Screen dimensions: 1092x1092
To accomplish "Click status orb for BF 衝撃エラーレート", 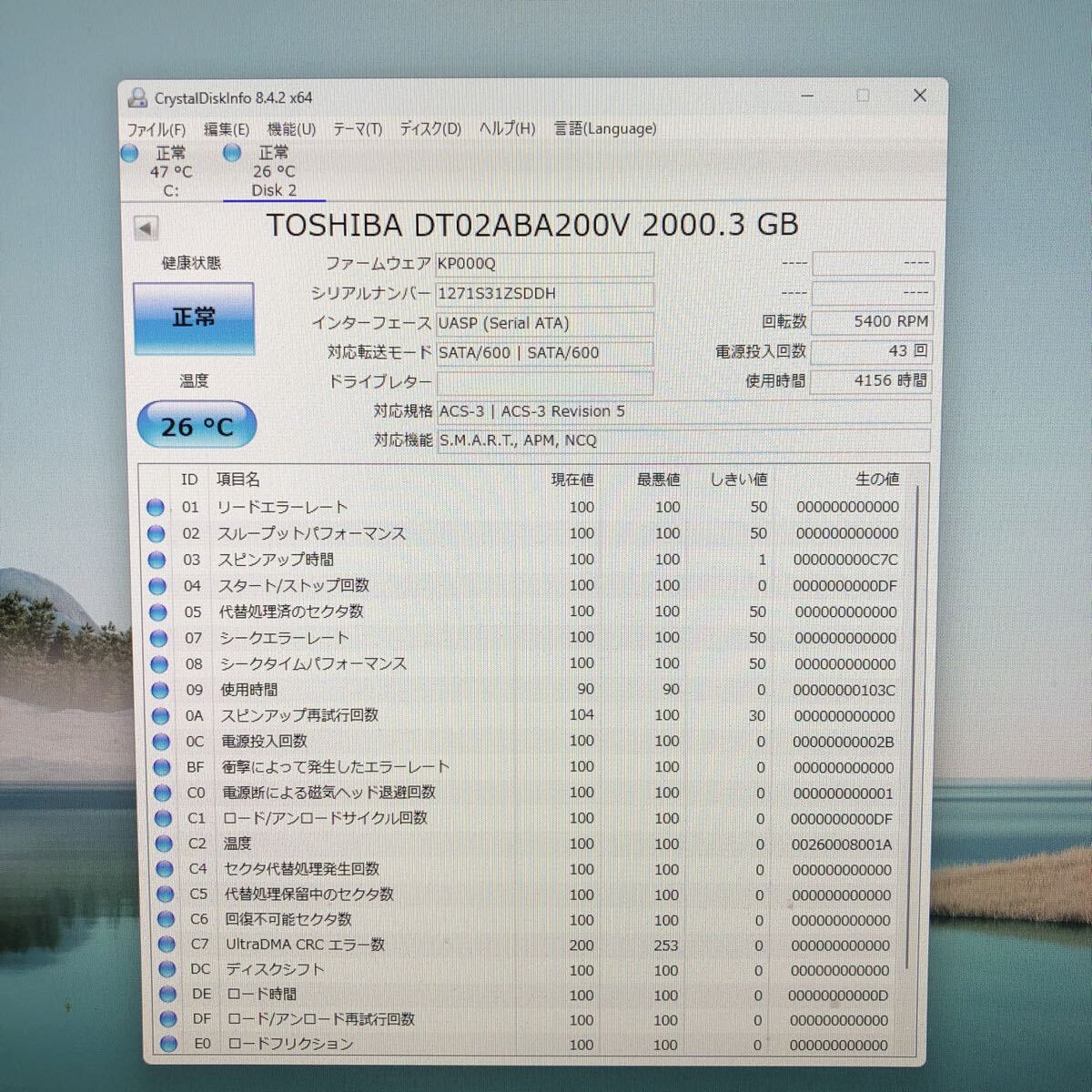I will (162, 768).
